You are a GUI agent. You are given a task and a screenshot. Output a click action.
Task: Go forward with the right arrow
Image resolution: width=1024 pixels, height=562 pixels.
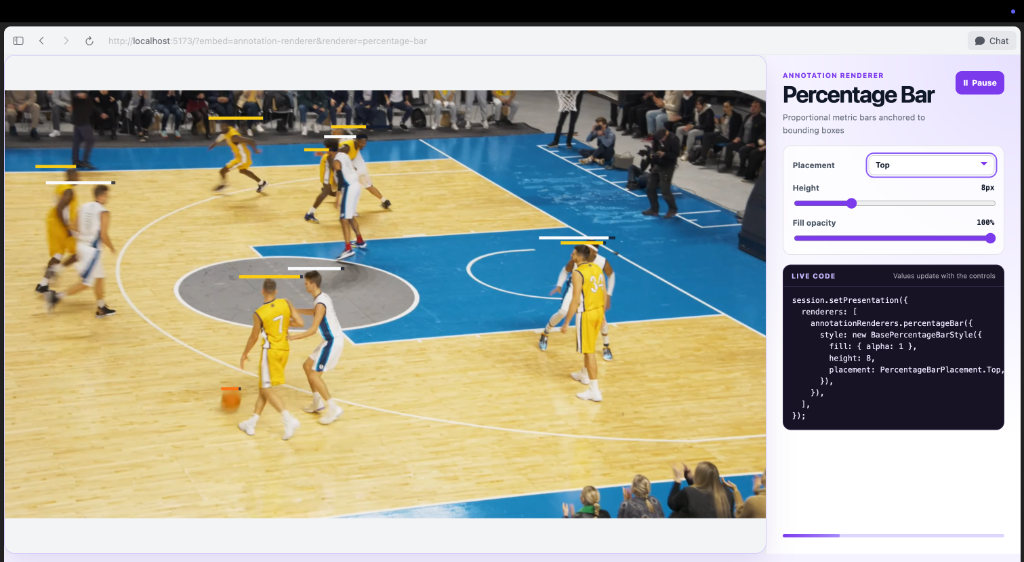(66, 41)
